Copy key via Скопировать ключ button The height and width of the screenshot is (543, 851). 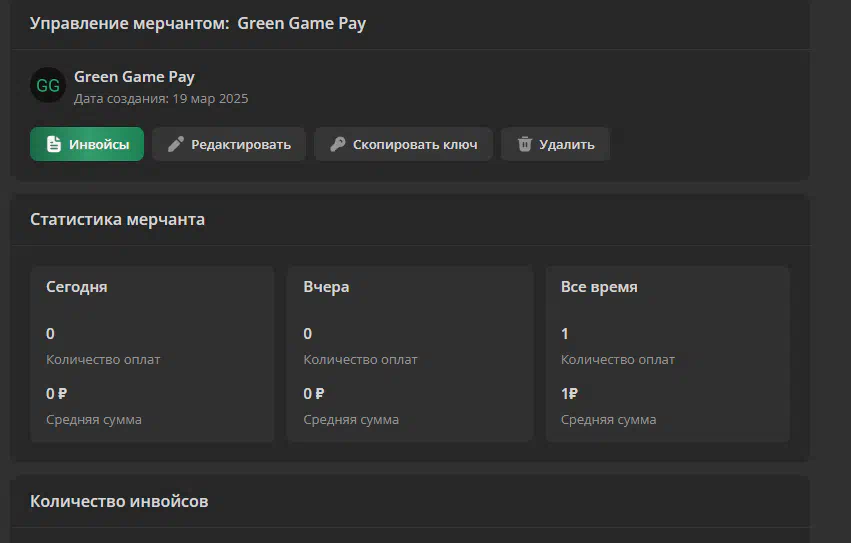point(403,144)
